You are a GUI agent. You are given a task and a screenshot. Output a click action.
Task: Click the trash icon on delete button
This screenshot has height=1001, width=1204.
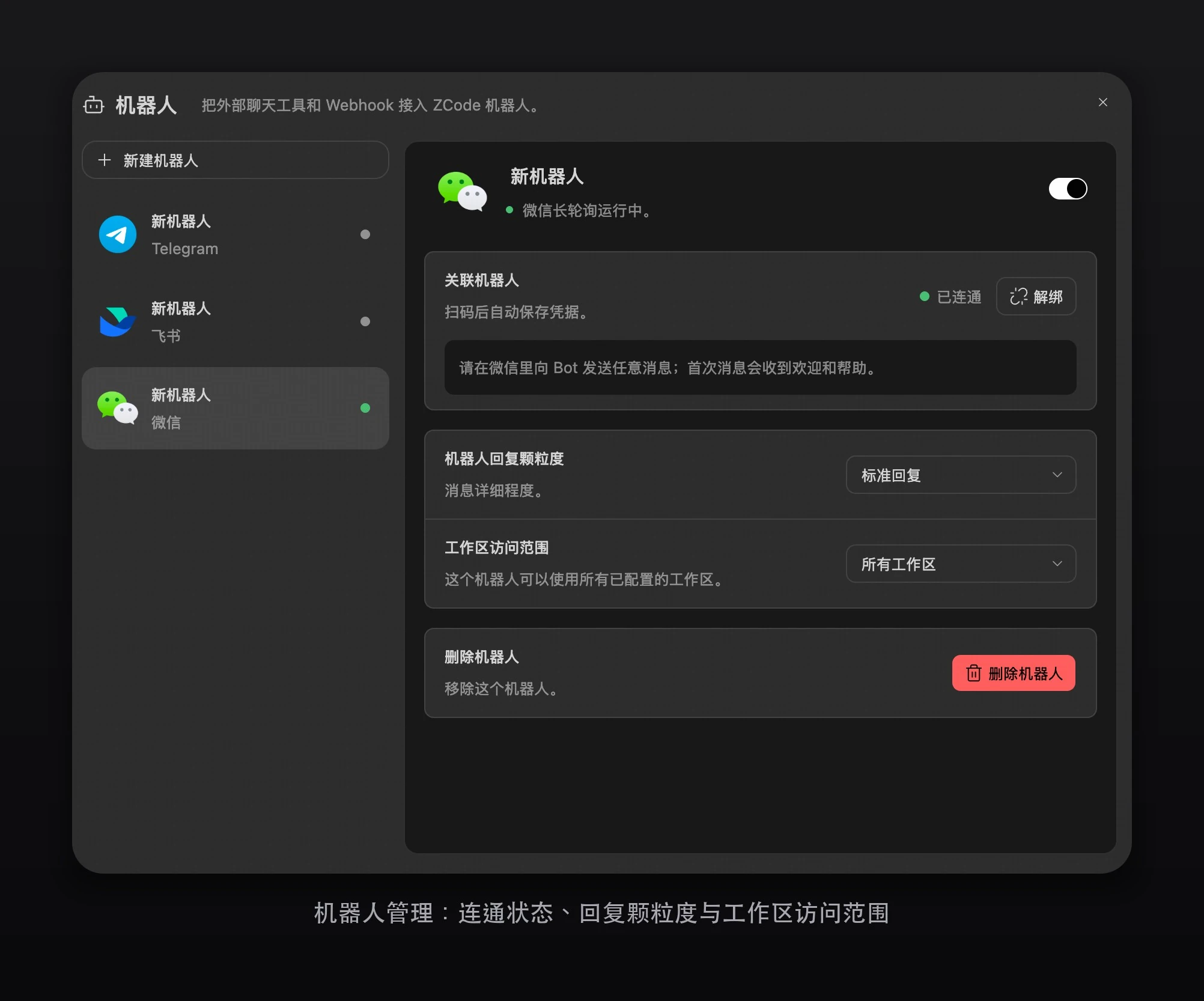973,673
